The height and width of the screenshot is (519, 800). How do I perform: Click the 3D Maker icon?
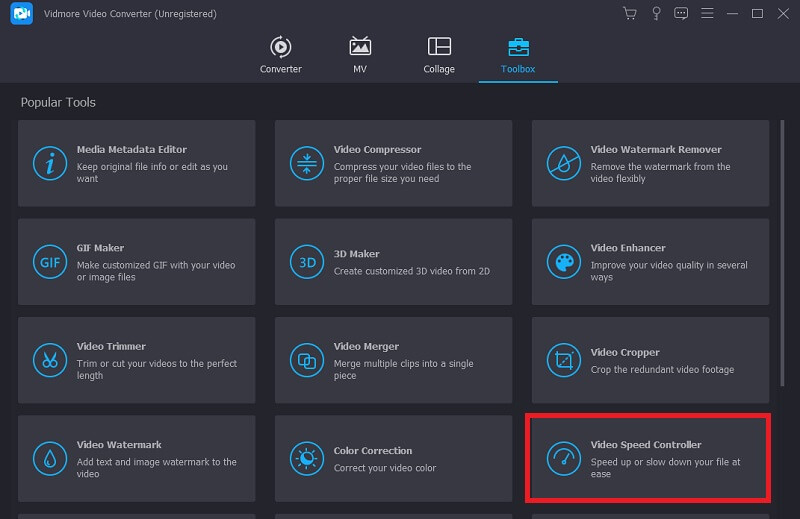[x=305, y=262]
